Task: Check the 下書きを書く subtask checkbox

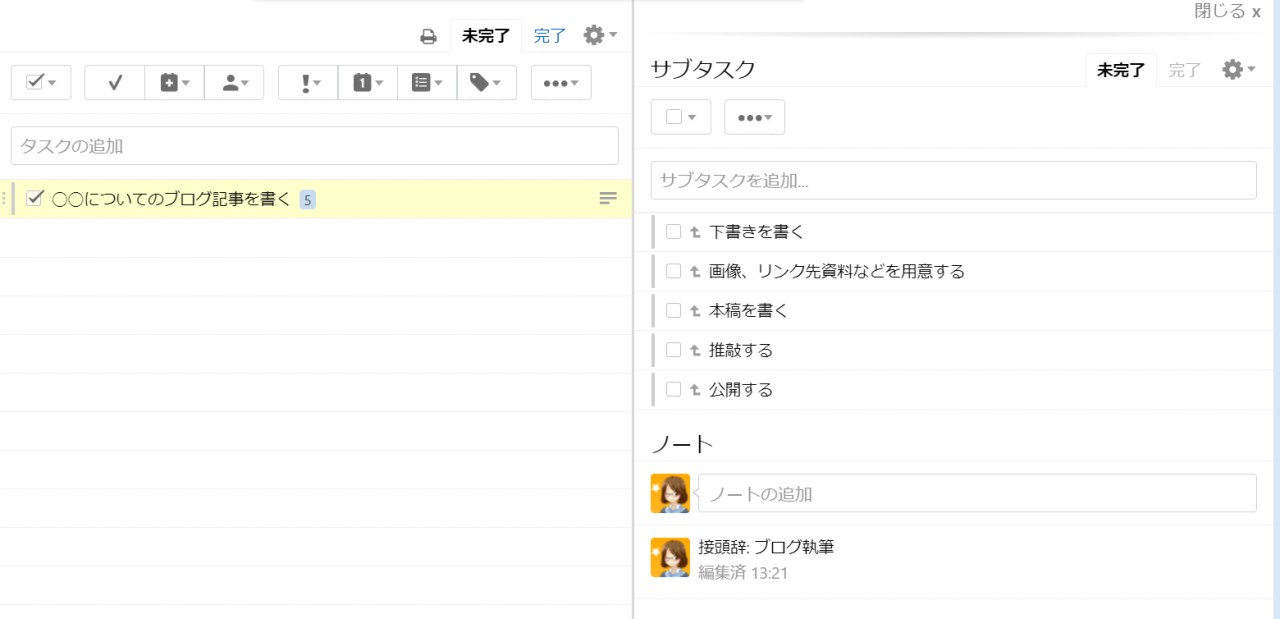Action: click(x=673, y=232)
